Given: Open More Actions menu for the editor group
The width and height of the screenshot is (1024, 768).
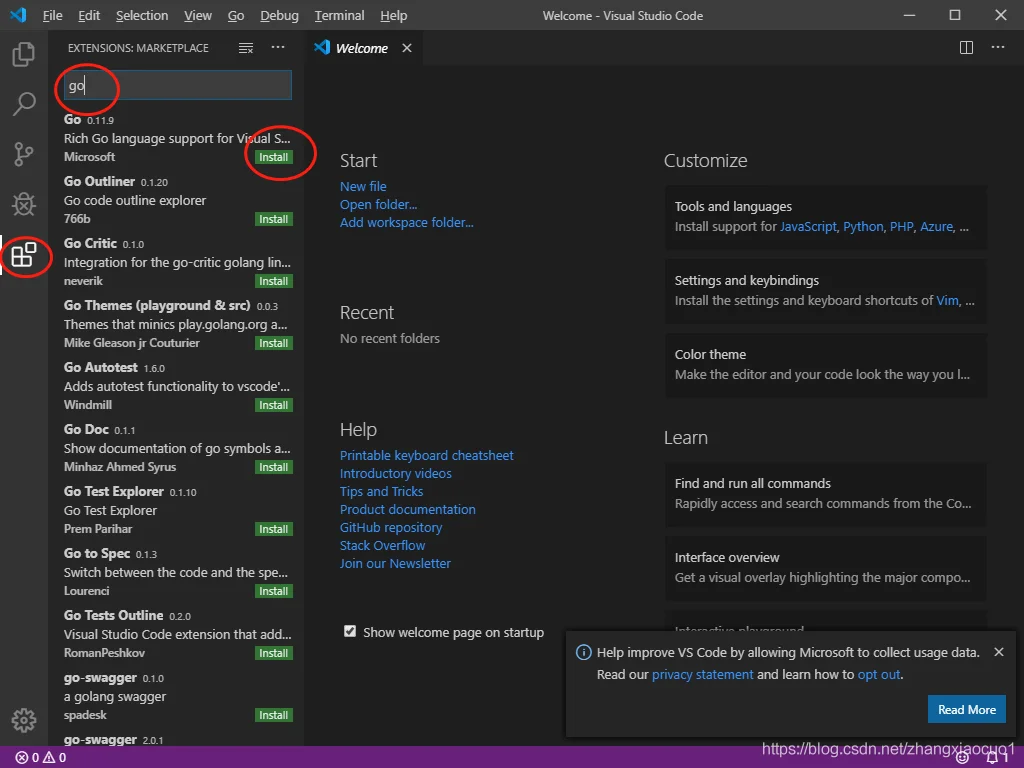Looking at the screenshot, I should [998, 47].
